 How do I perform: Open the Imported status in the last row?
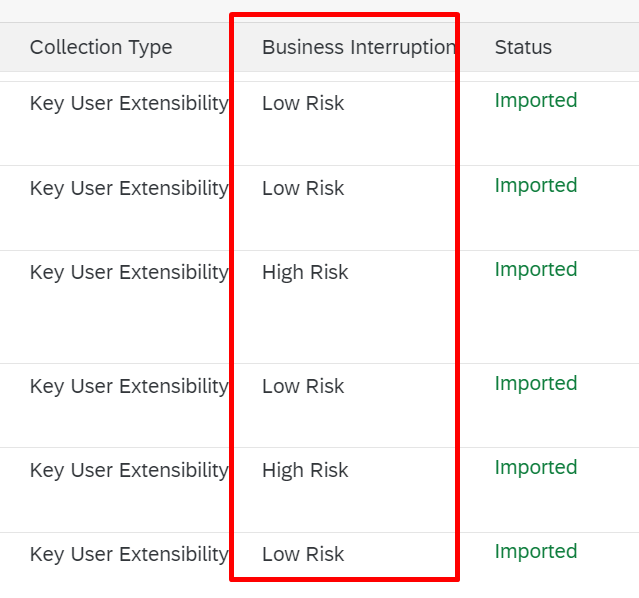tap(536, 552)
